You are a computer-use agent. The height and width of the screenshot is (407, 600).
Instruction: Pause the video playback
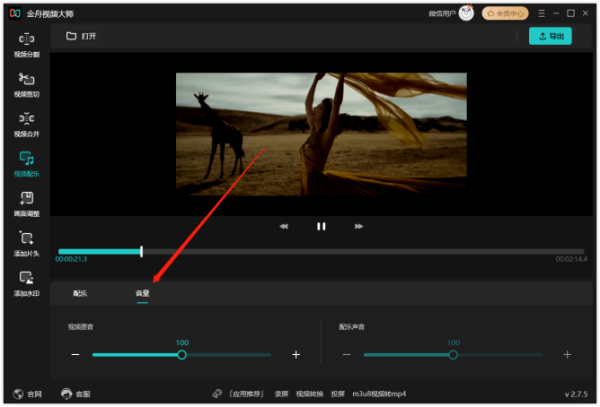point(321,226)
